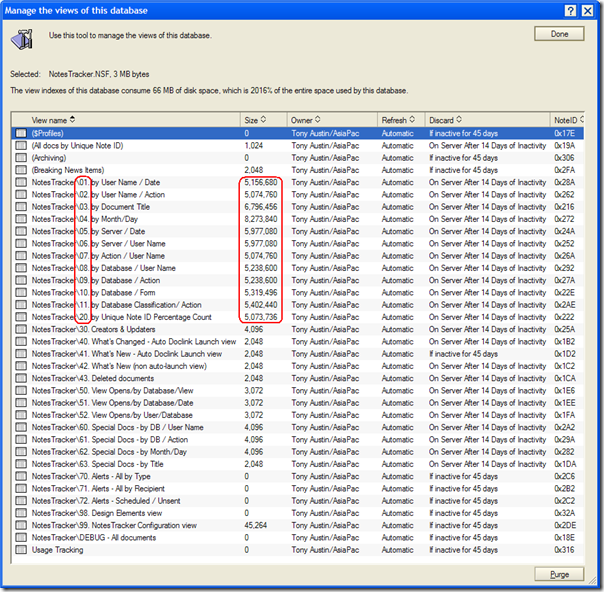Tick checkbox for 03. by Document Title
The image size is (604, 592).
21,207
